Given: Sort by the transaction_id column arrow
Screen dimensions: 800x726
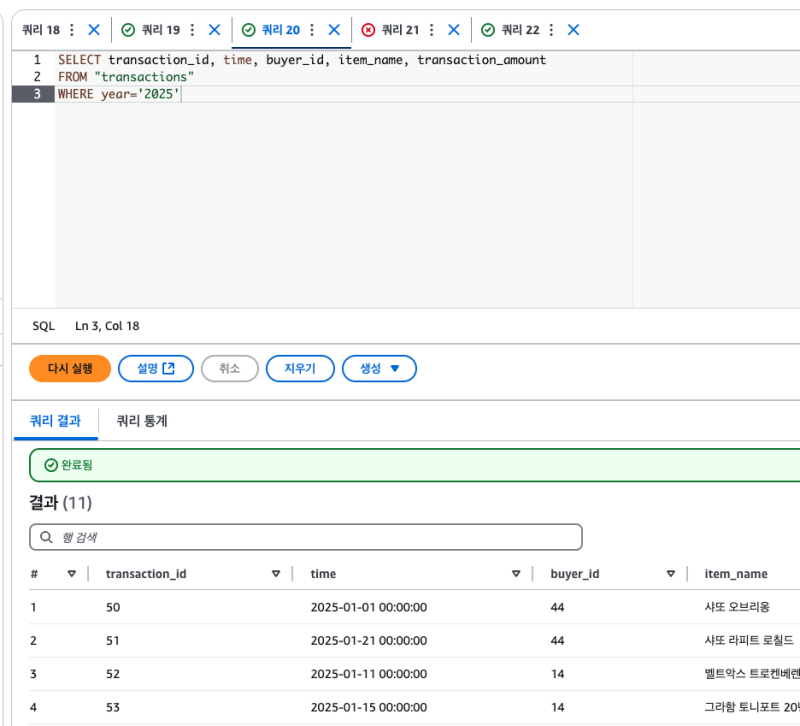Looking at the screenshot, I should [275, 574].
